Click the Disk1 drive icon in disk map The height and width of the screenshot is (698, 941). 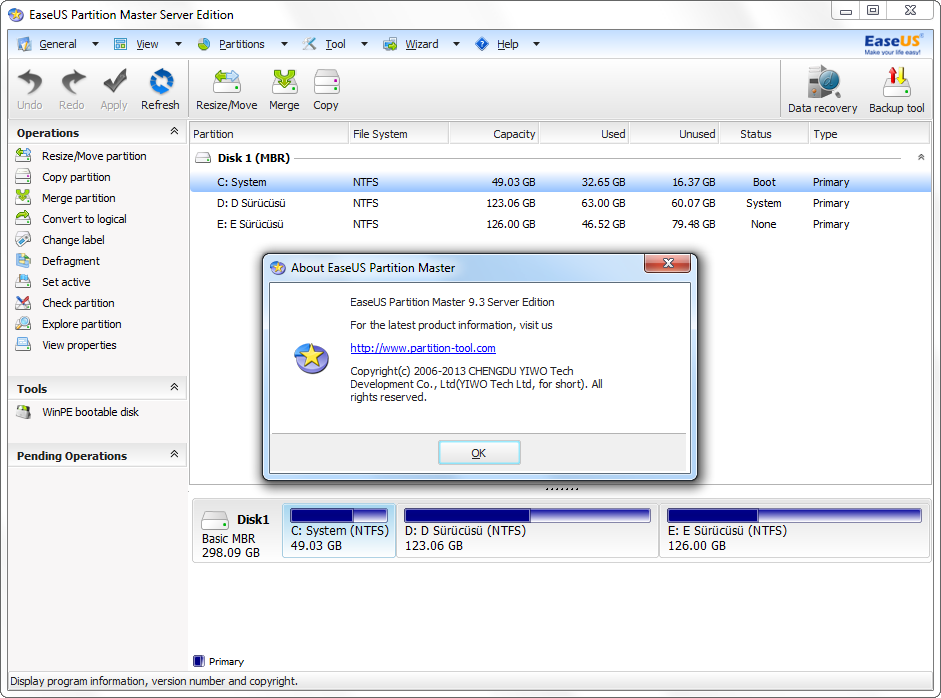pos(215,520)
